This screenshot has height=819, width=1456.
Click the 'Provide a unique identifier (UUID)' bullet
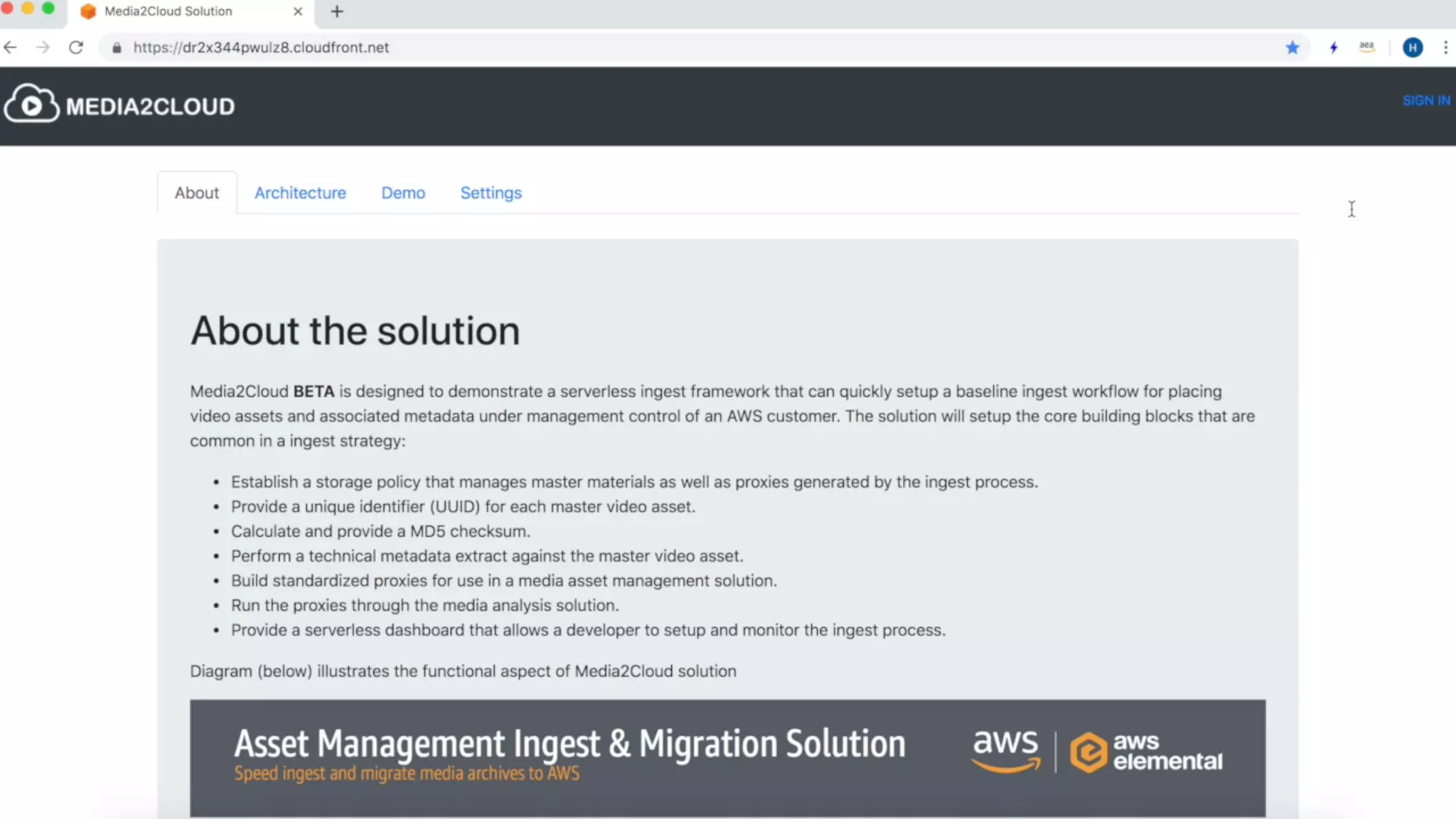coord(463,506)
